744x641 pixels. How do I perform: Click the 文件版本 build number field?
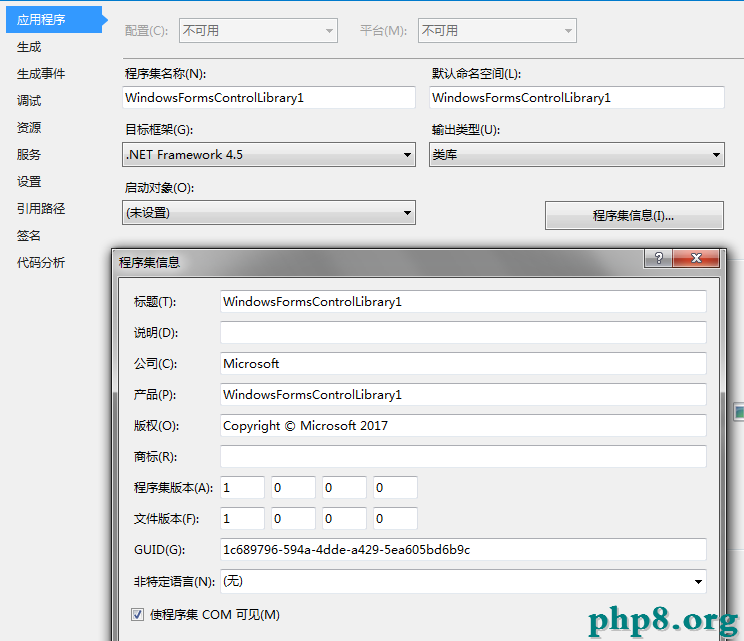pyautogui.click(x=344, y=519)
